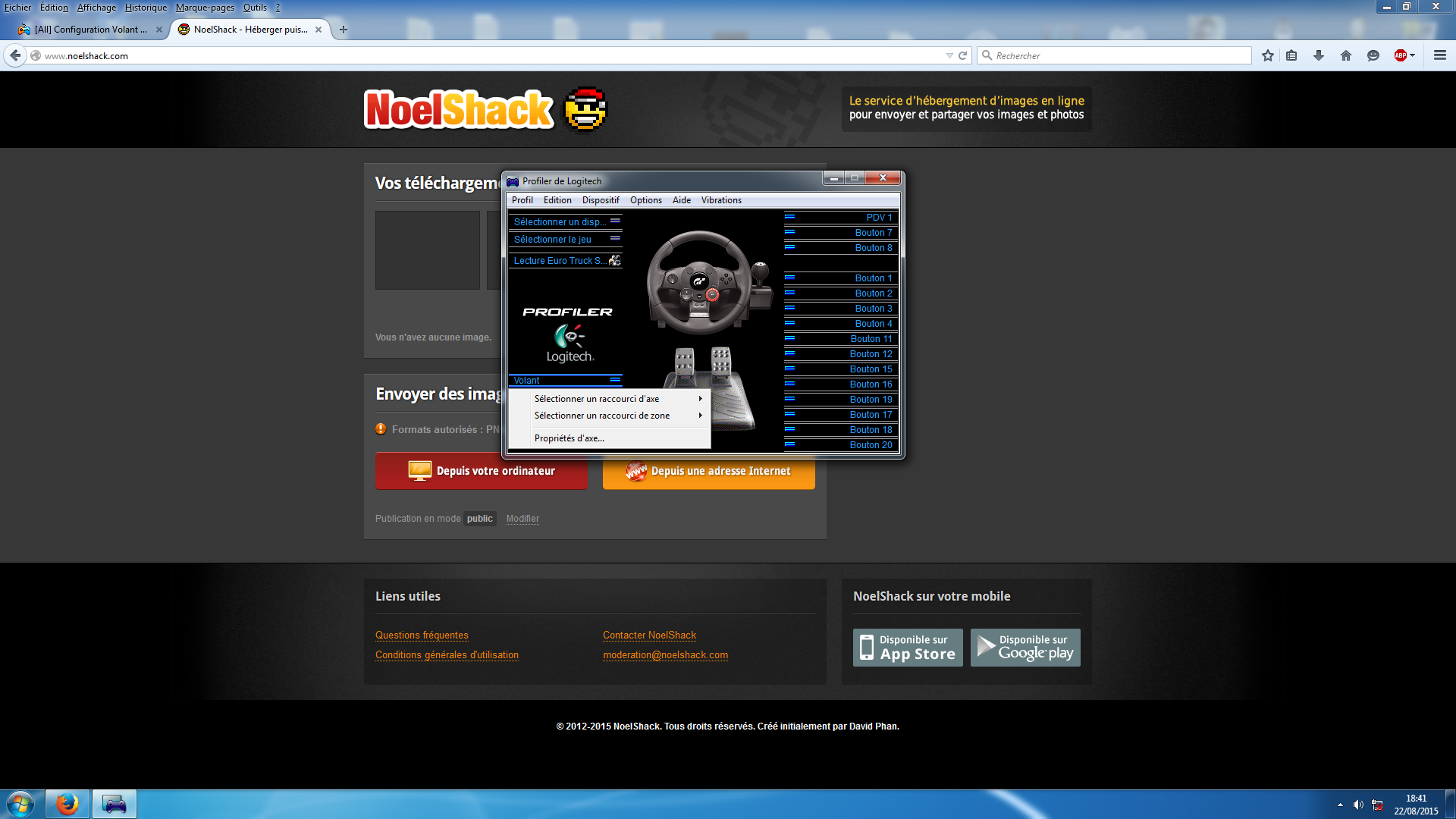This screenshot has height=819, width=1456.
Task: Select the Bouton 3 entry
Action: point(841,309)
